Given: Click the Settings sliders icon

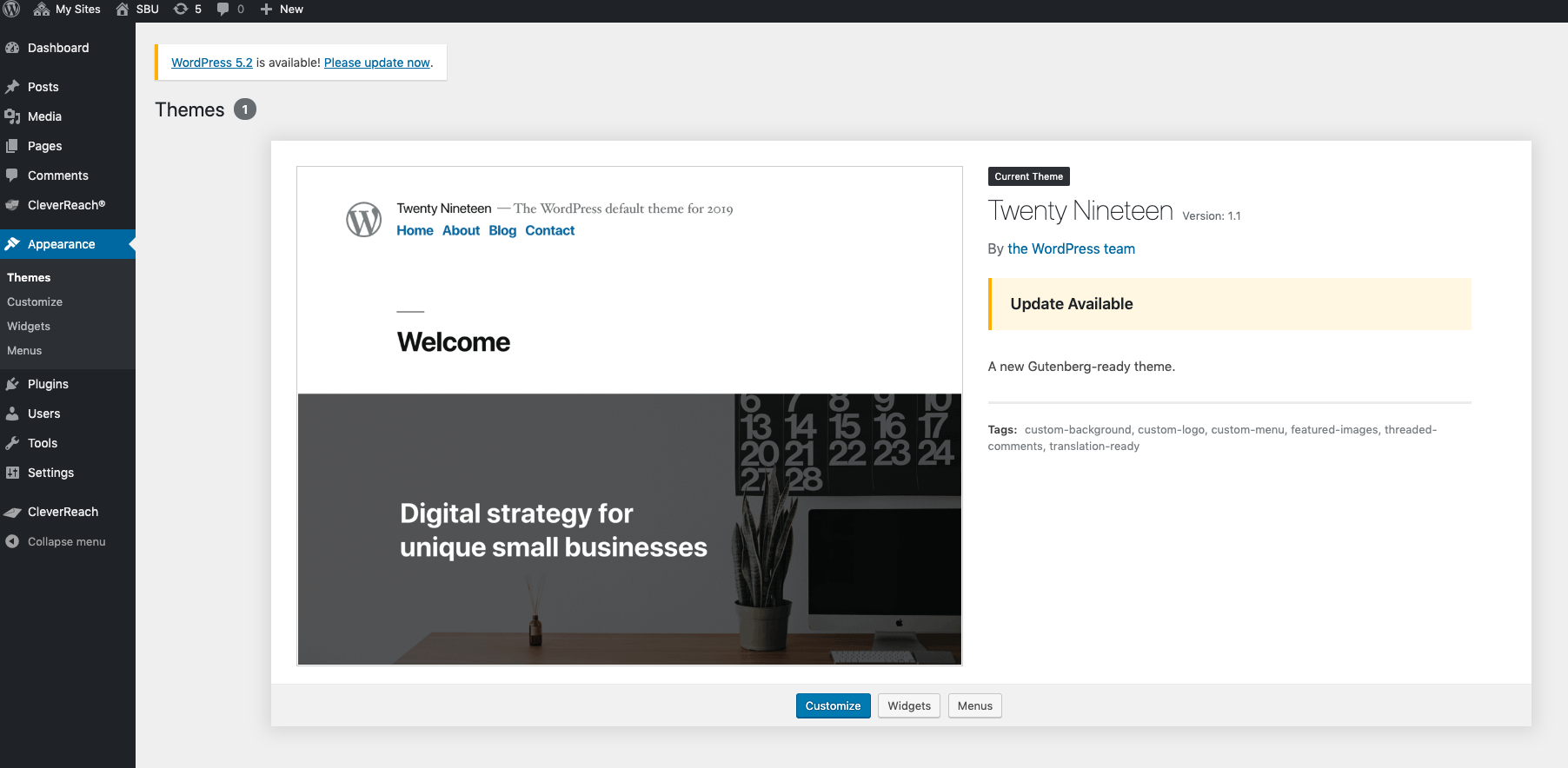Looking at the screenshot, I should click(12, 473).
